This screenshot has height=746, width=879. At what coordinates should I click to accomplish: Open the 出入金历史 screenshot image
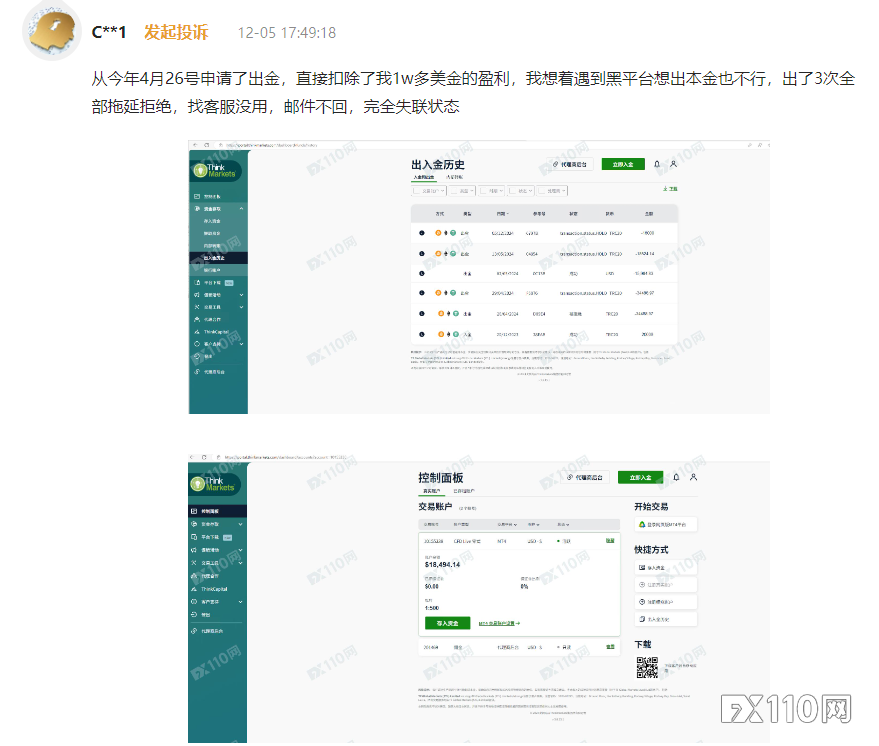tap(479, 277)
